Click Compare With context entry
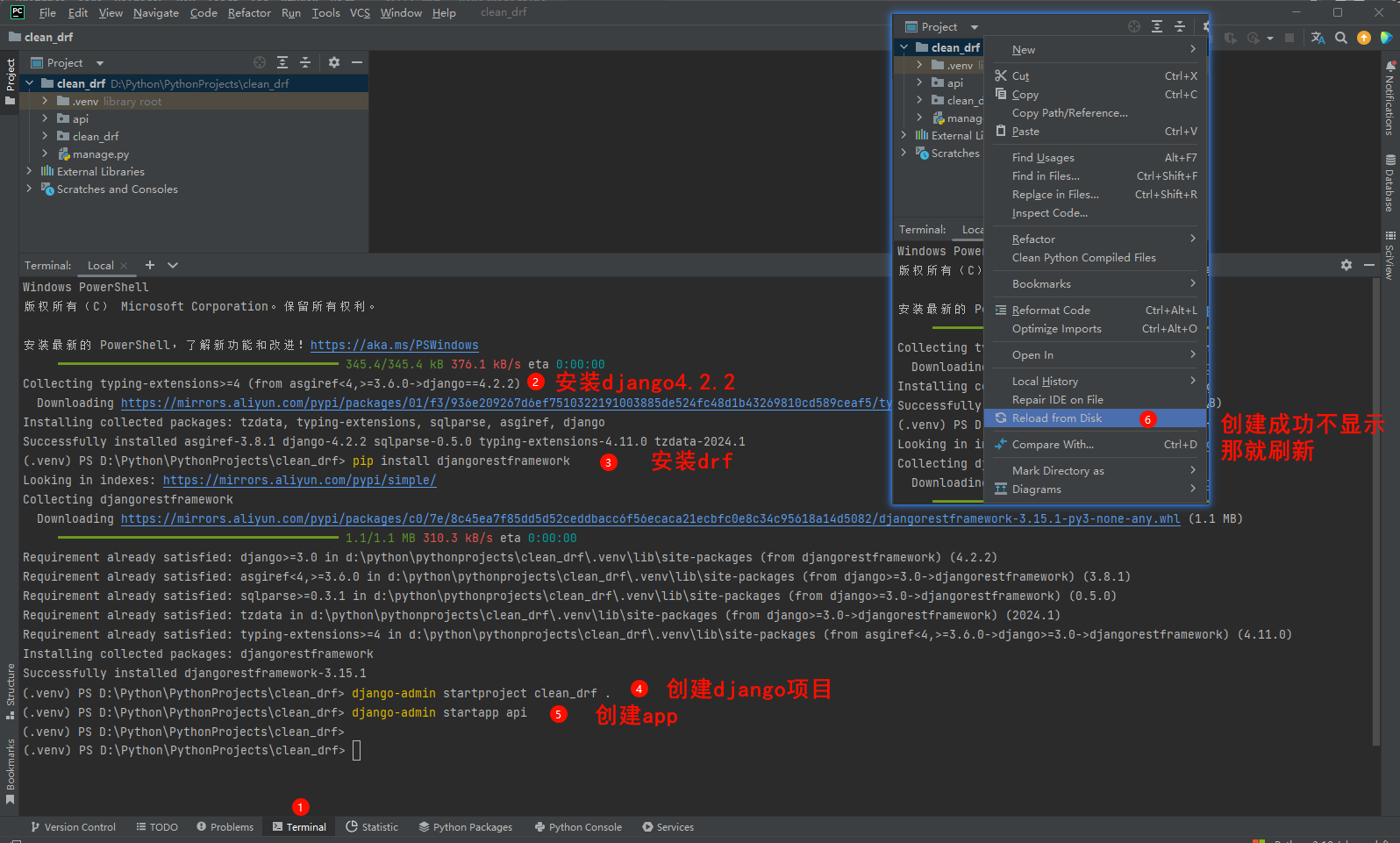This screenshot has width=1400, height=843. 1095,445
